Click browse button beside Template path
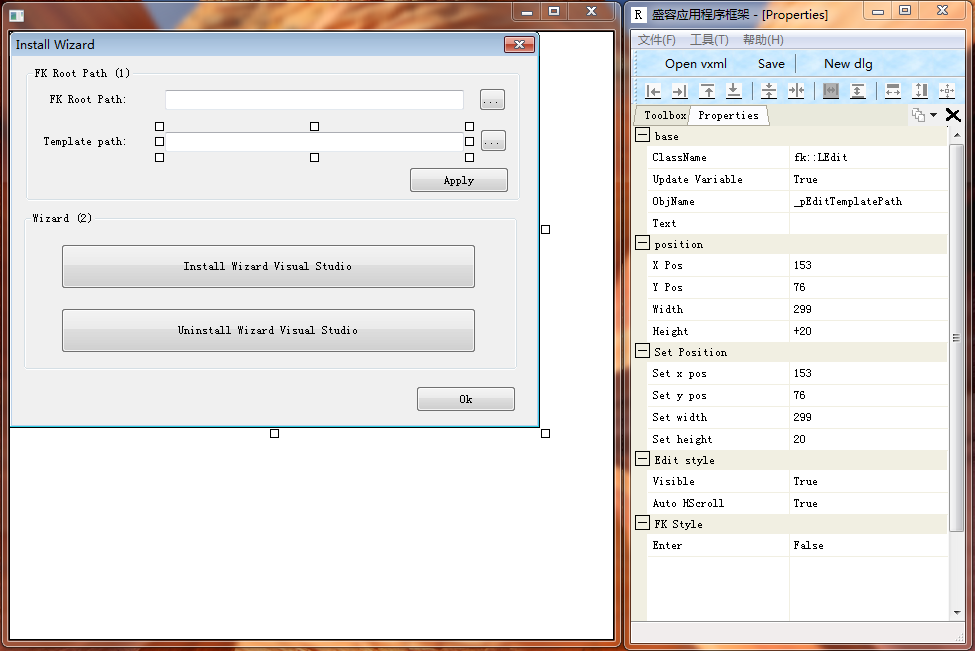975x651 pixels. (x=493, y=141)
